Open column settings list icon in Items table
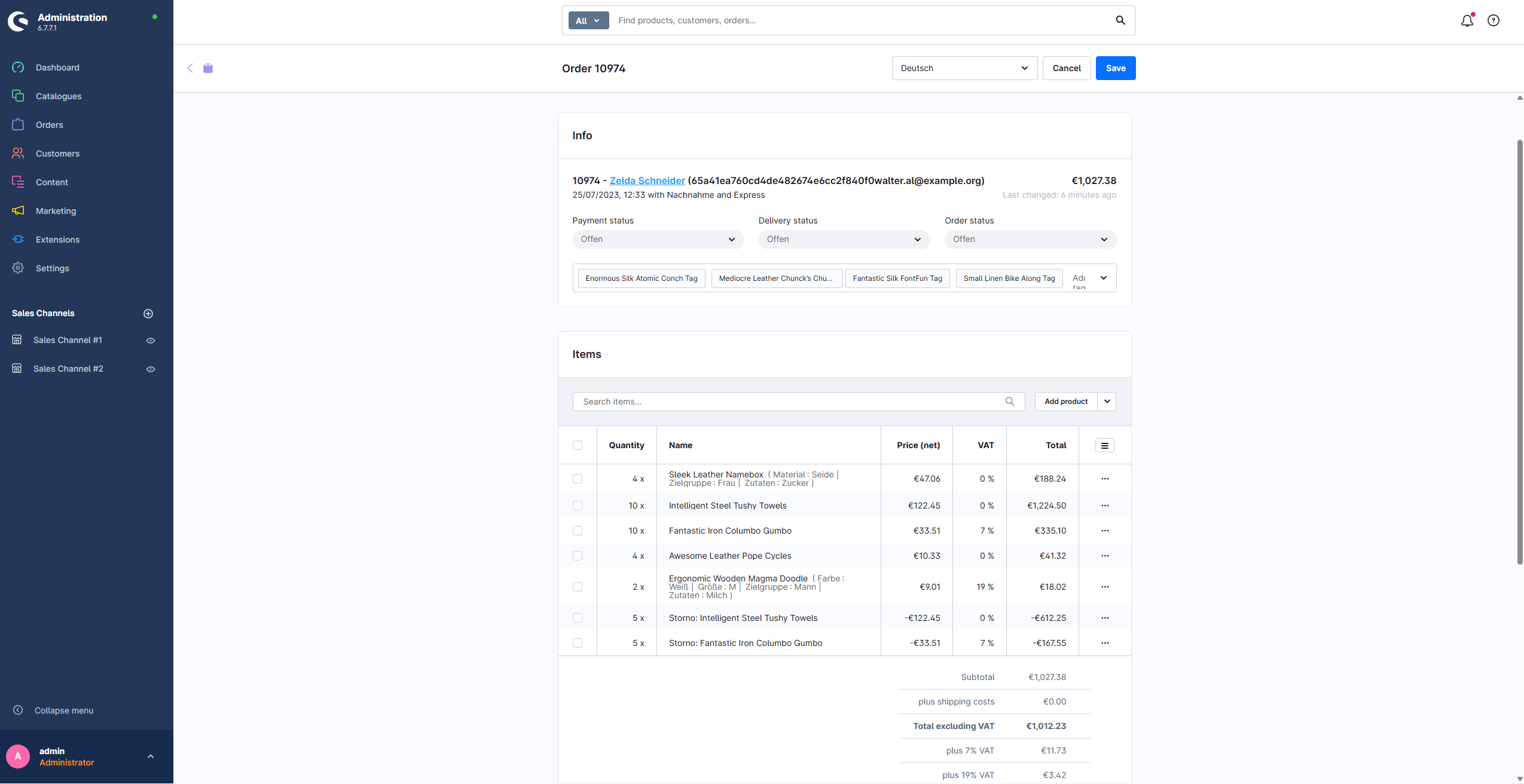Screen dimensions: 1524x784 (1104, 446)
